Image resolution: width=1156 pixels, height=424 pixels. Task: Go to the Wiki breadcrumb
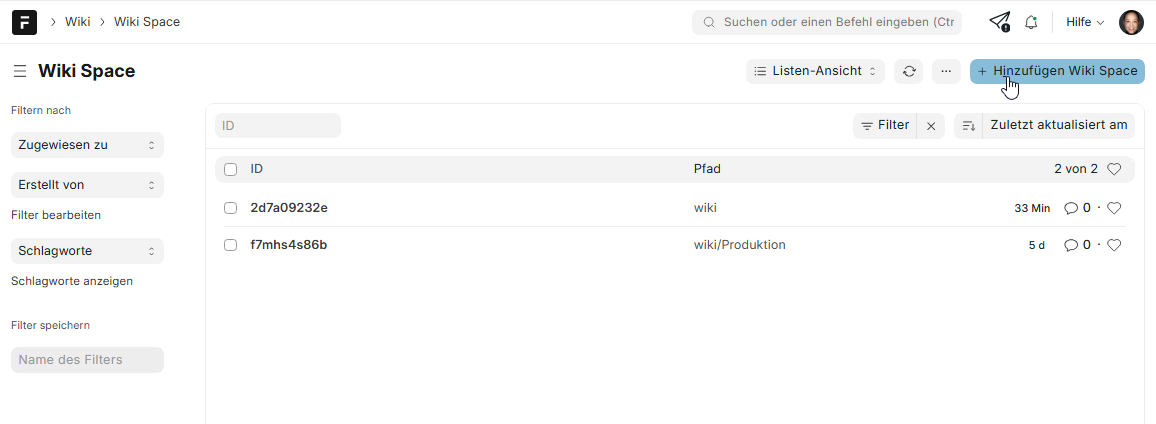(77, 22)
